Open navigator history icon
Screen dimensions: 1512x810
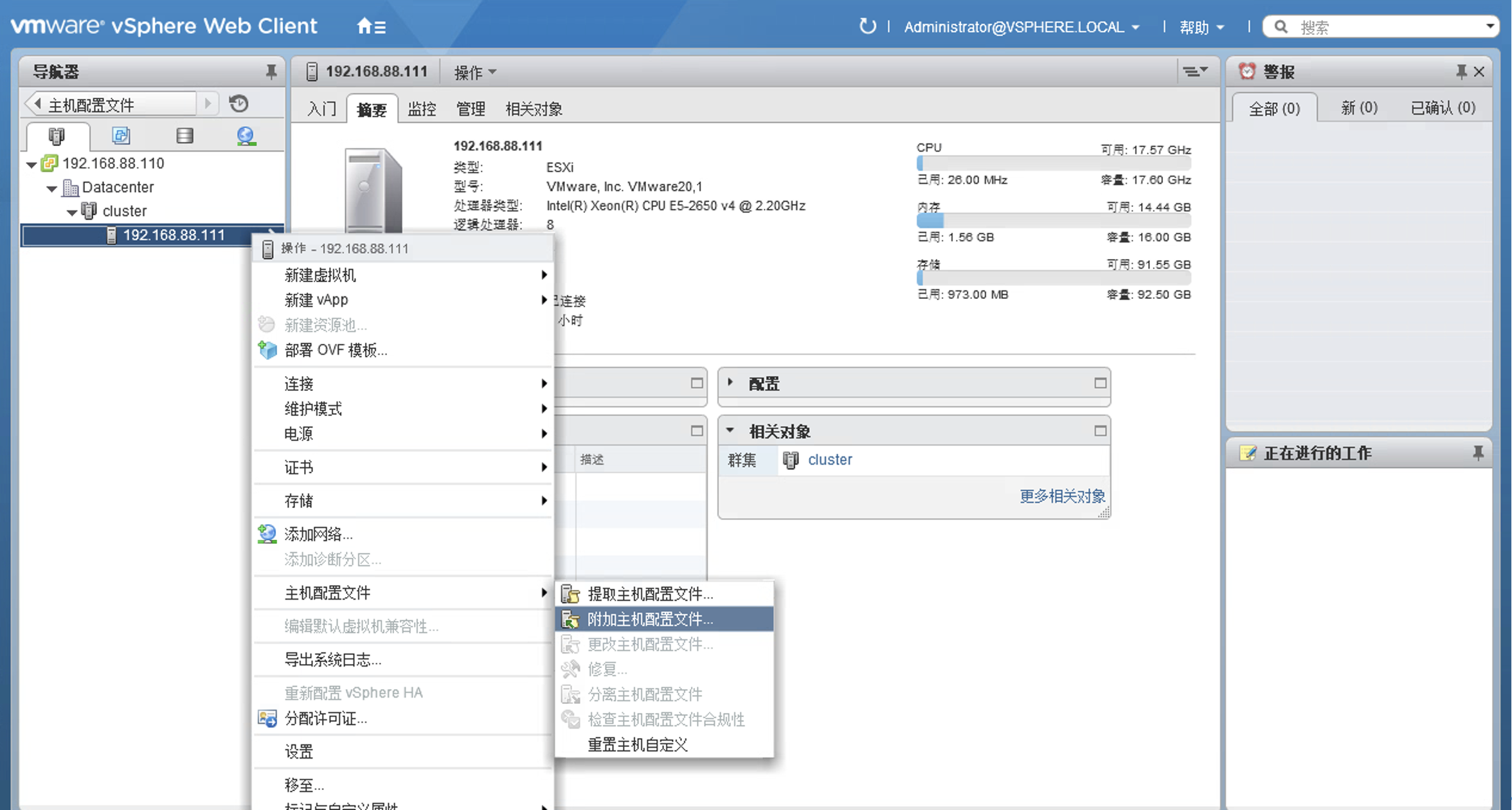[239, 104]
